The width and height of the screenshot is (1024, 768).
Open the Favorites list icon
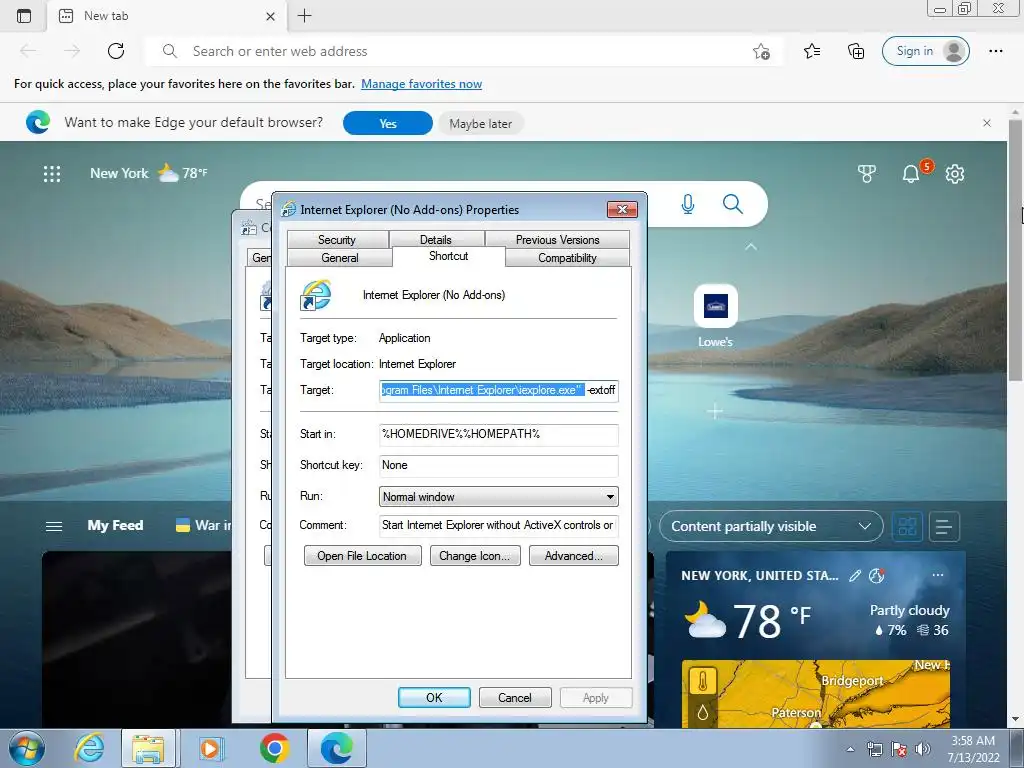tap(812, 51)
